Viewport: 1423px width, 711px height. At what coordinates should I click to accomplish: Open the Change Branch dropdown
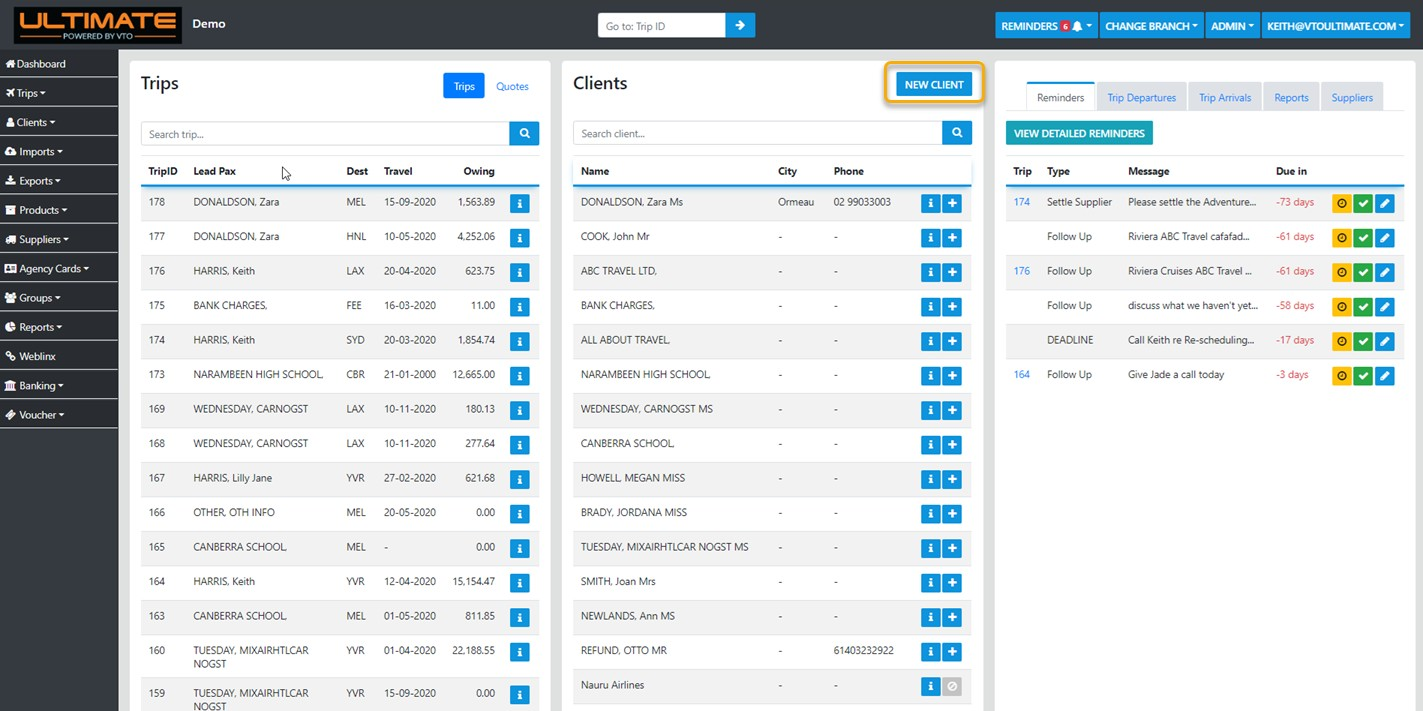click(x=1151, y=26)
